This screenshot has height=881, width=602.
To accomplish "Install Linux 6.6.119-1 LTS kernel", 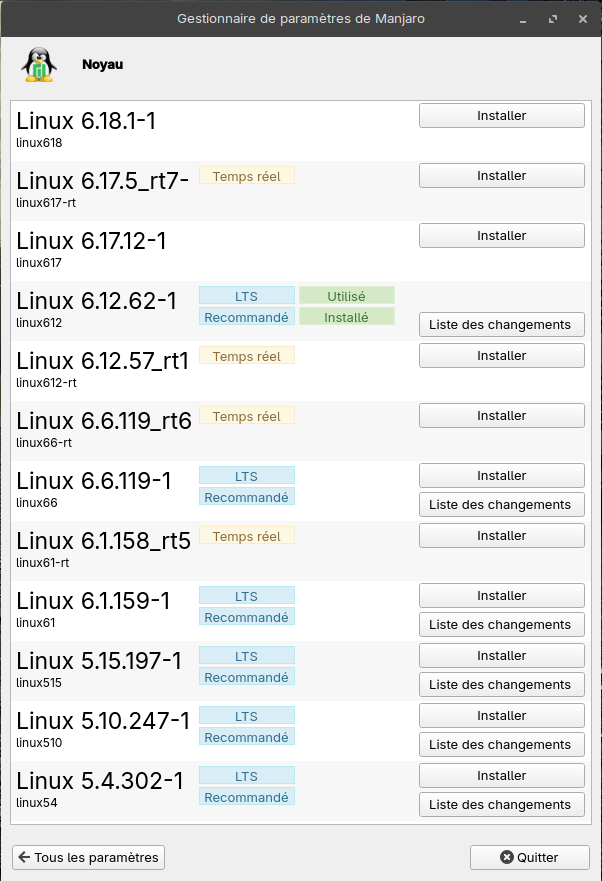I will [501, 476].
